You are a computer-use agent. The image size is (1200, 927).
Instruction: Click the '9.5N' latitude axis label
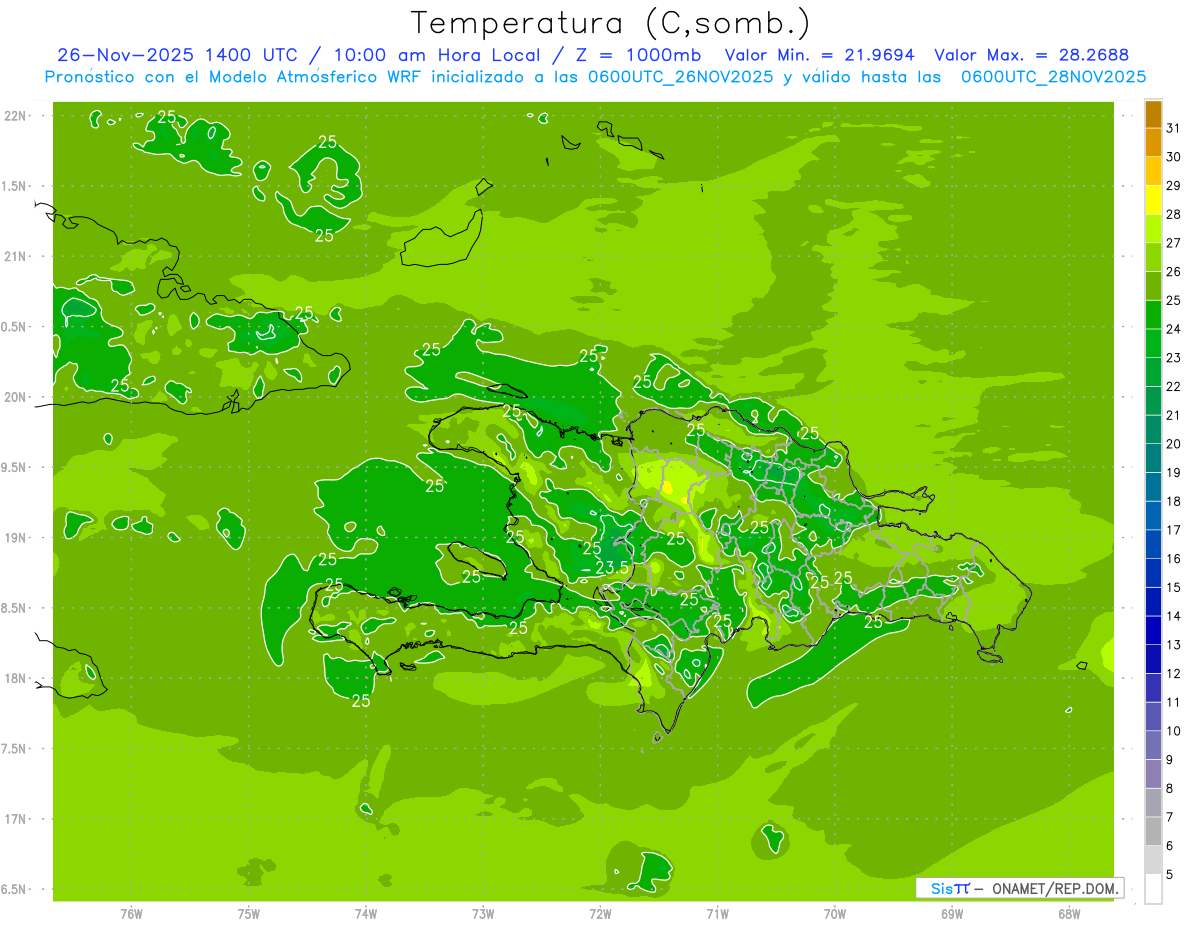[x=15, y=467]
